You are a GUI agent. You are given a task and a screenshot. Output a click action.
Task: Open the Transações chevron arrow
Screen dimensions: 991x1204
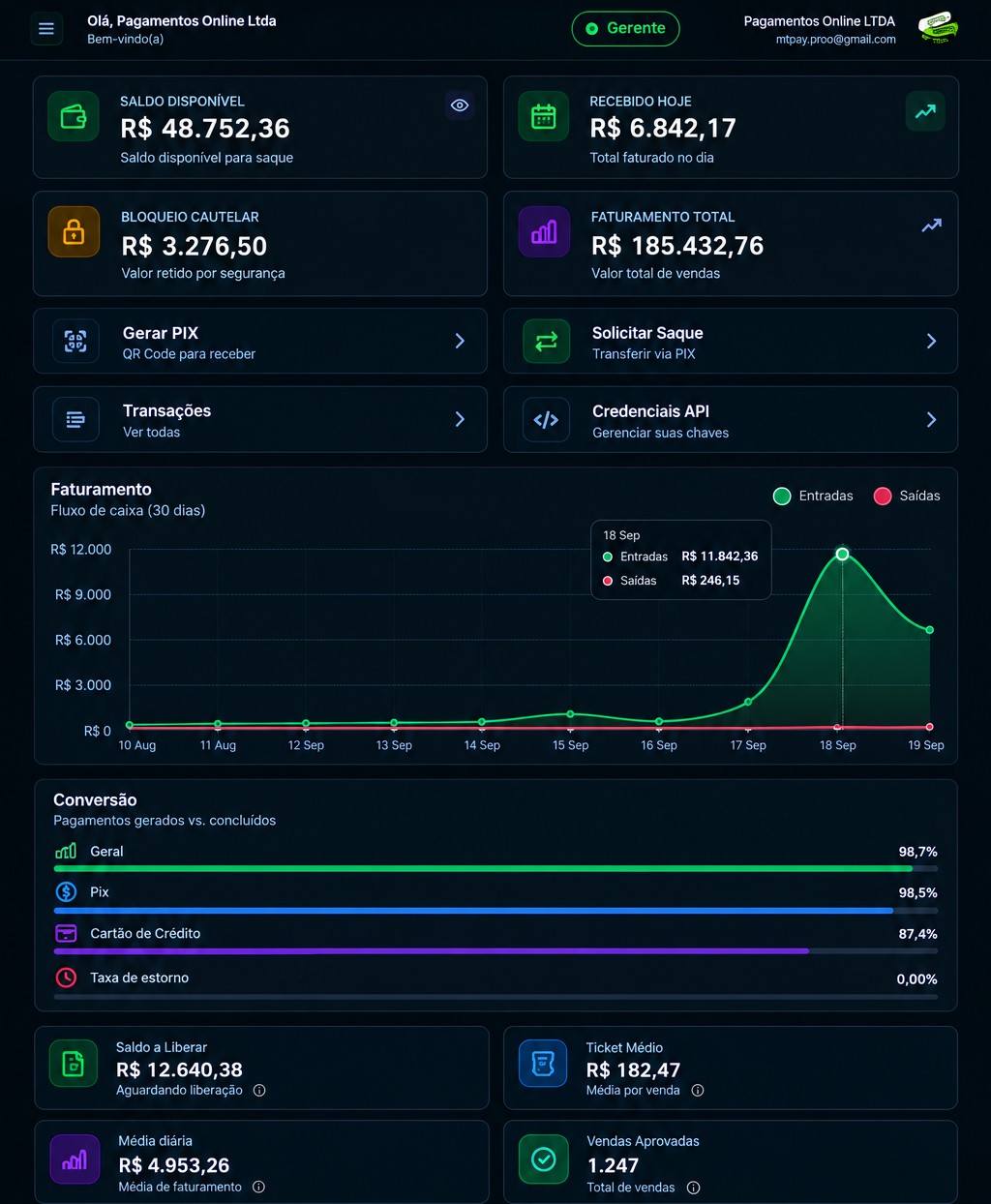[x=460, y=419]
